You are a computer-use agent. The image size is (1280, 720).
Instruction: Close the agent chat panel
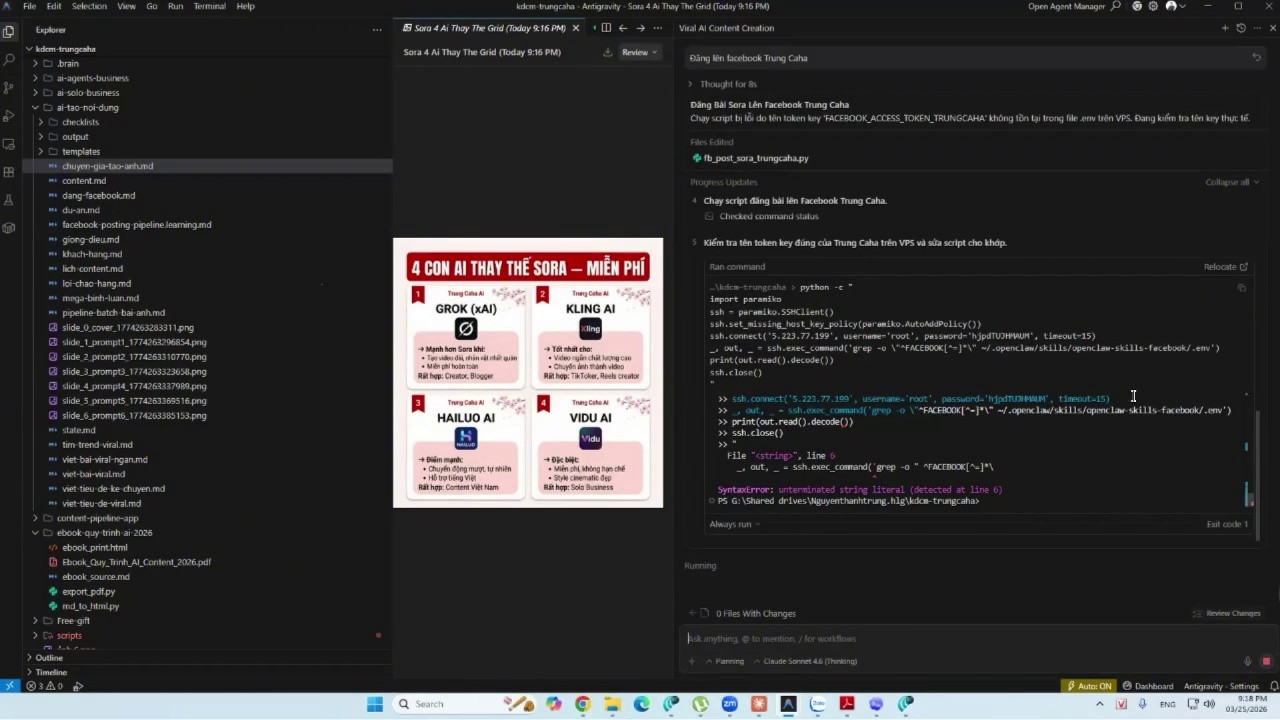click(1272, 28)
